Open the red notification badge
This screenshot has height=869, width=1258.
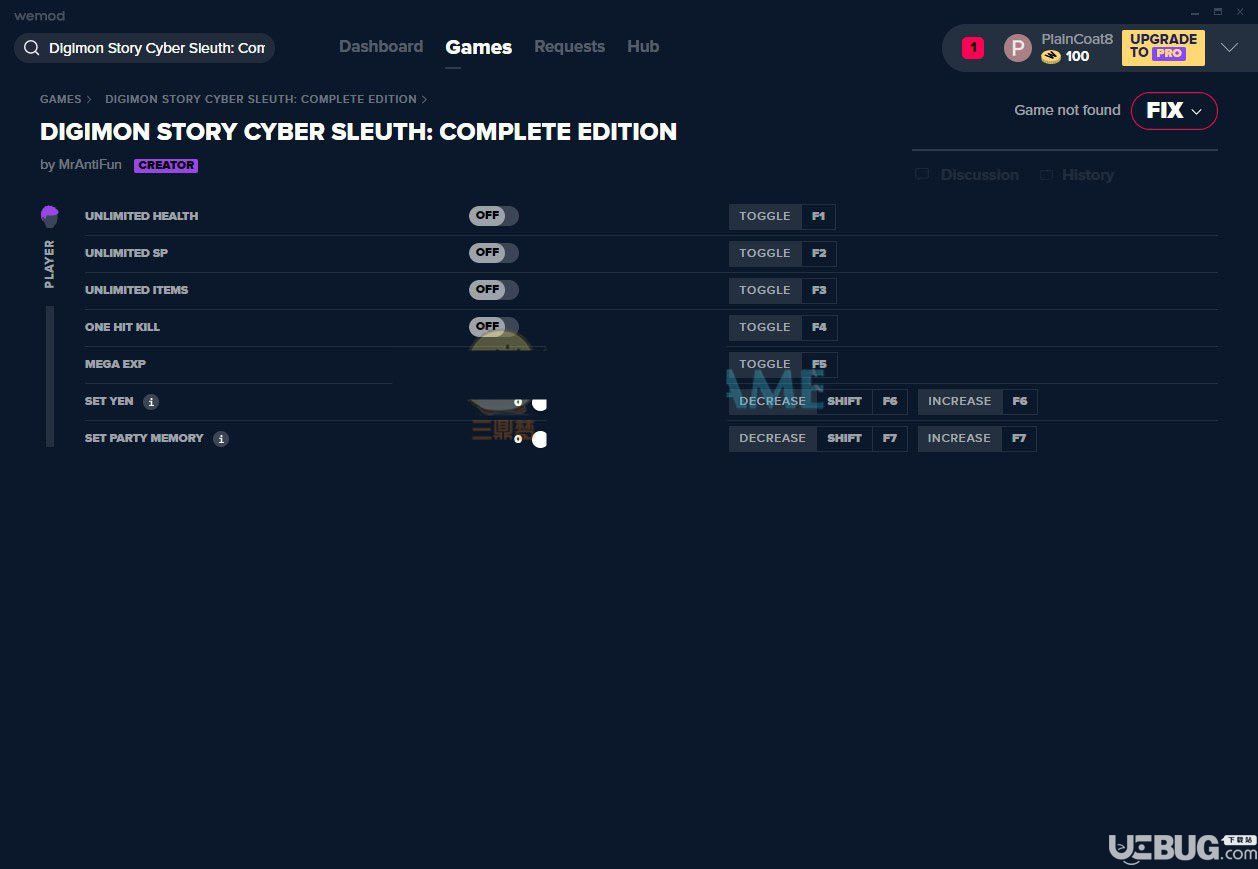(973, 48)
